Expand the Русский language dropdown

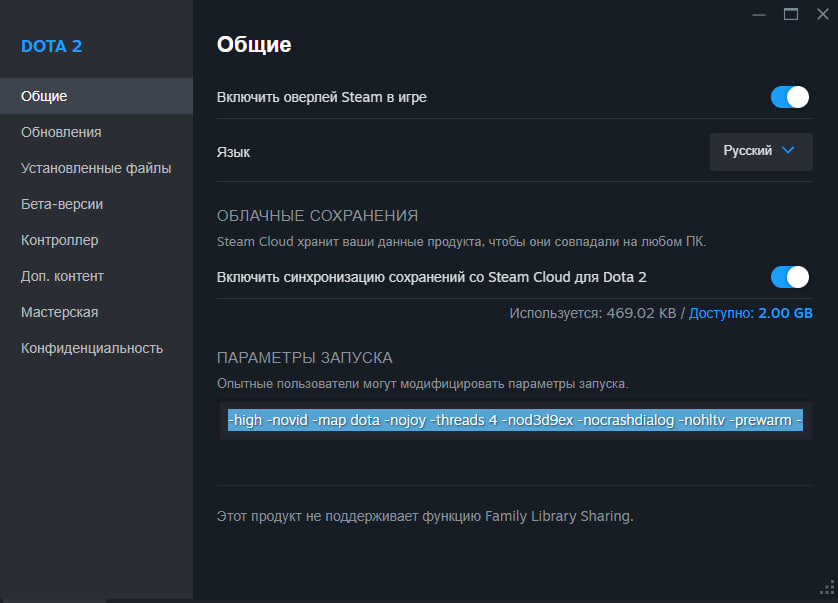click(x=760, y=151)
